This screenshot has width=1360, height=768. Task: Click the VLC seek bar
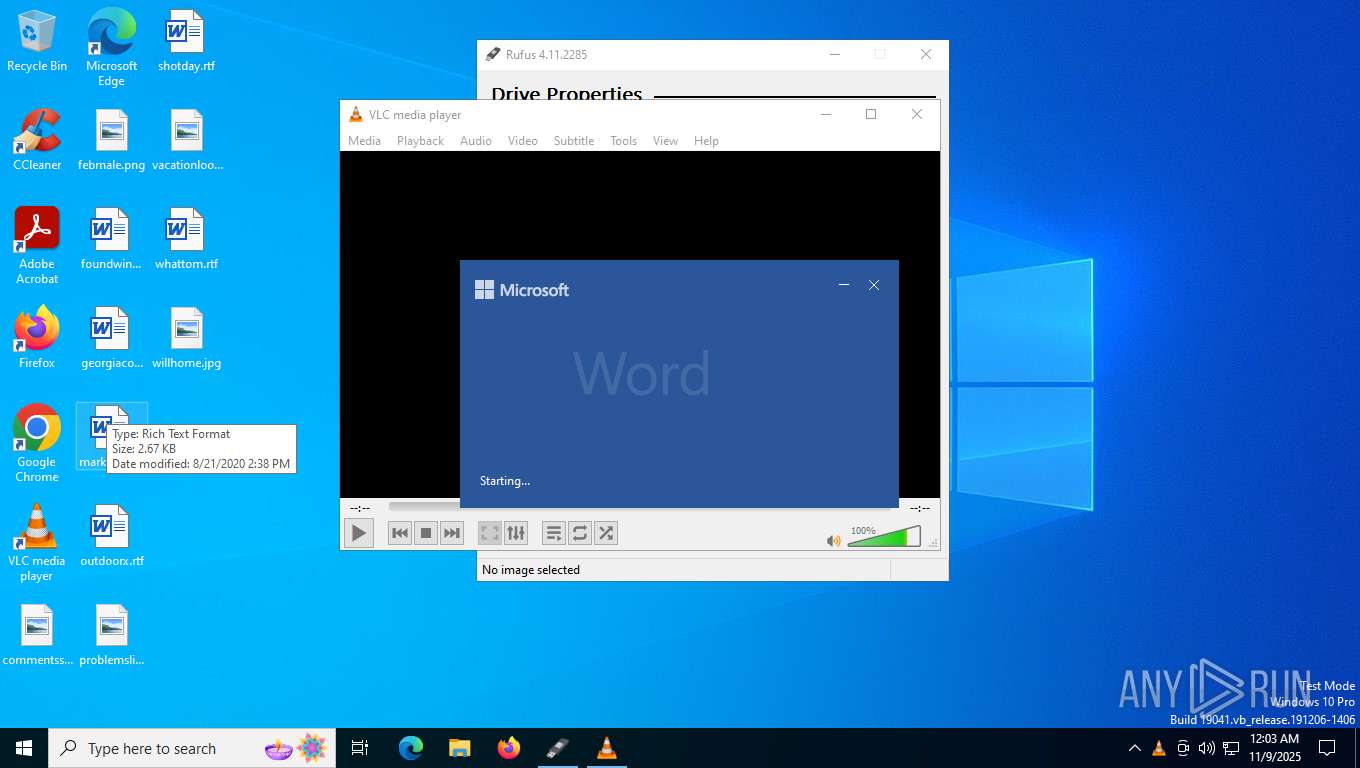[x=639, y=507]
